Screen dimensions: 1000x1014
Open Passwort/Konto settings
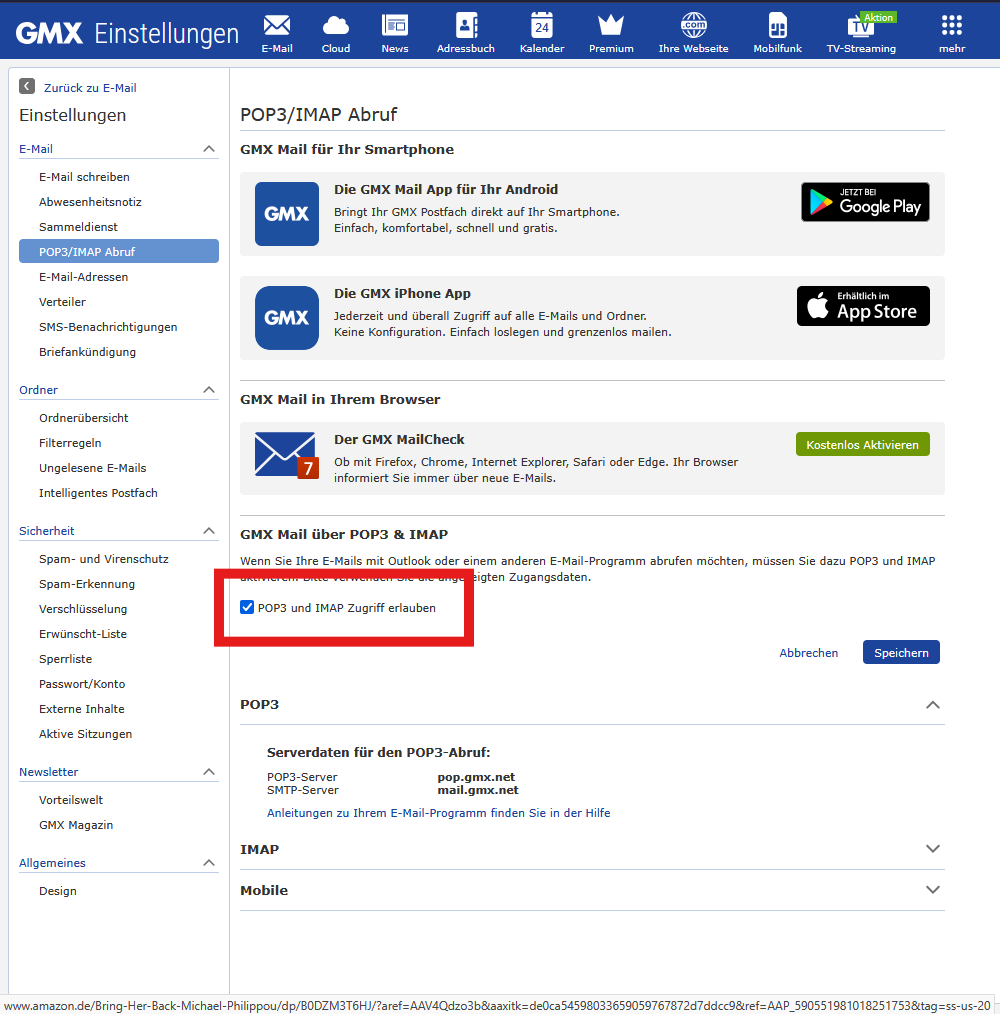[x=82, y=684]
